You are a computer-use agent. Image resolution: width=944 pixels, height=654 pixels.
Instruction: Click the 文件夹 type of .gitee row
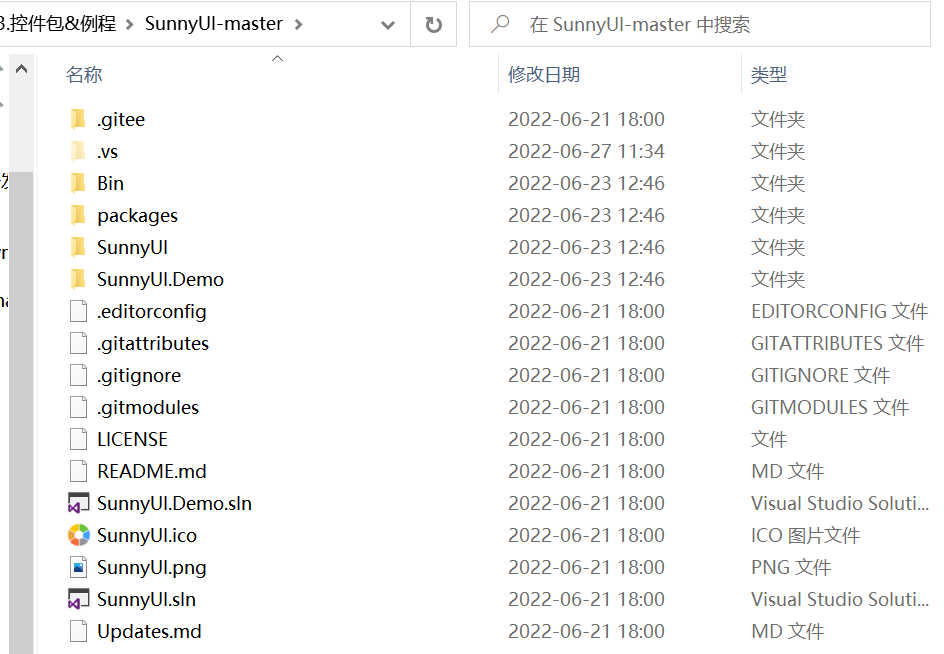pyautogui.click(x=778, y=119)
